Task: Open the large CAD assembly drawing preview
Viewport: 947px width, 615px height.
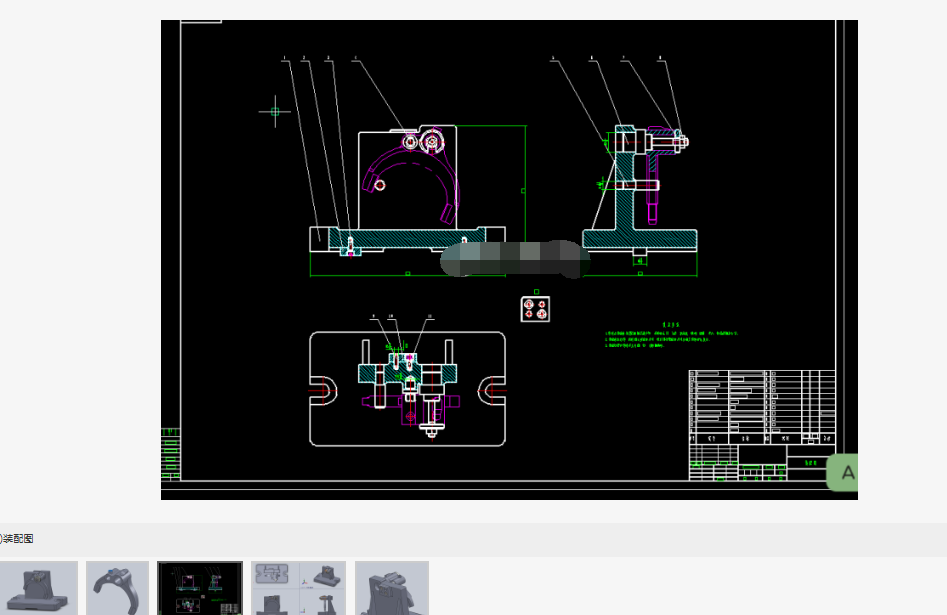Action: tap(509, 260)
